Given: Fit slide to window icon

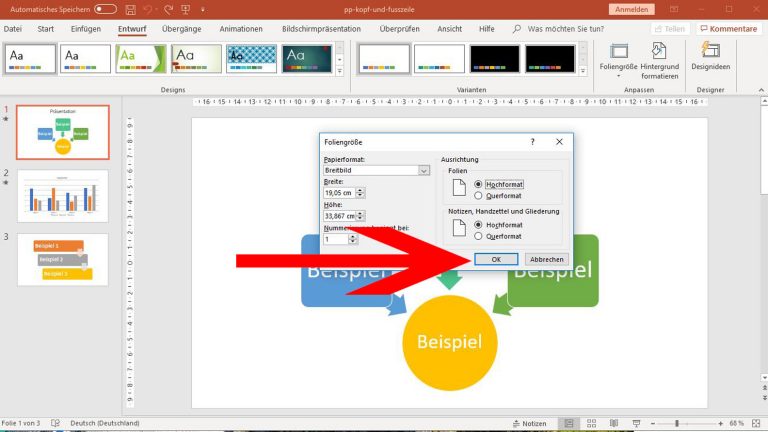Looking at the screenshot, I should coord(756,423).
